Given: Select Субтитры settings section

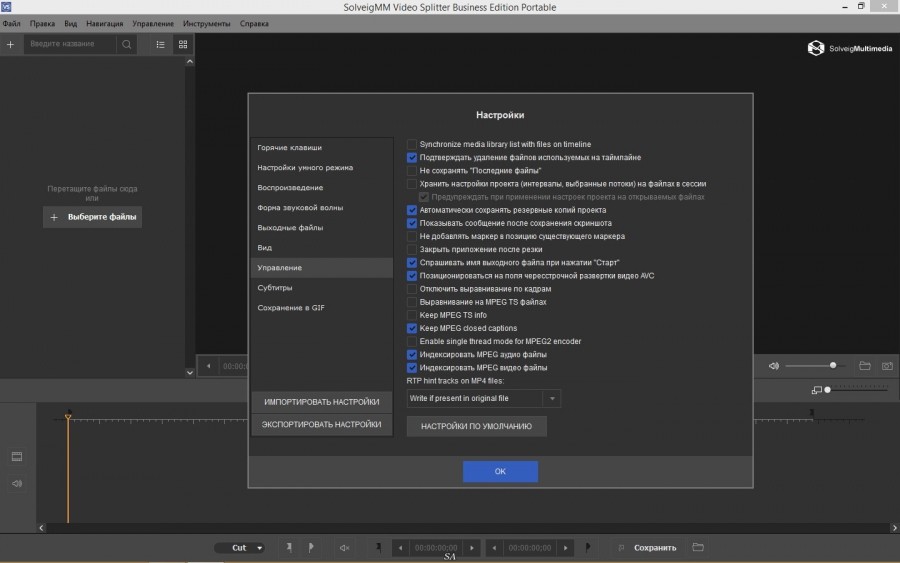Looking at the screenshot, I should point(322,288).
